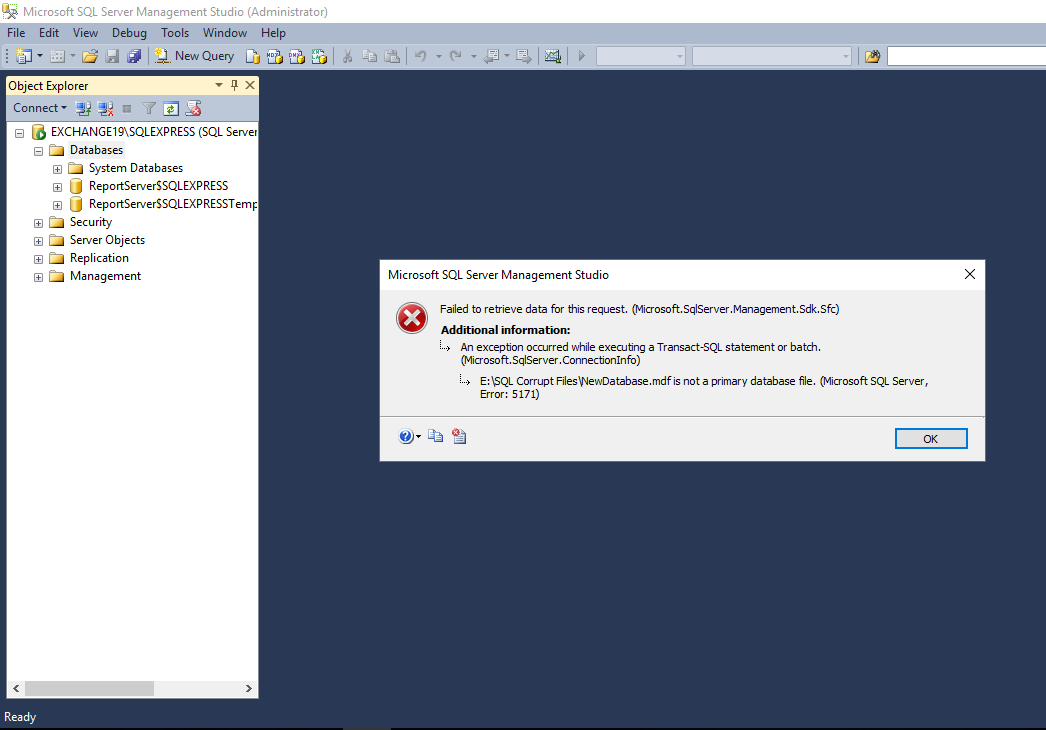This screenshot has width=1046, height=730.
Task: Copy the error message text icon
Action: (x=436, y=436)
